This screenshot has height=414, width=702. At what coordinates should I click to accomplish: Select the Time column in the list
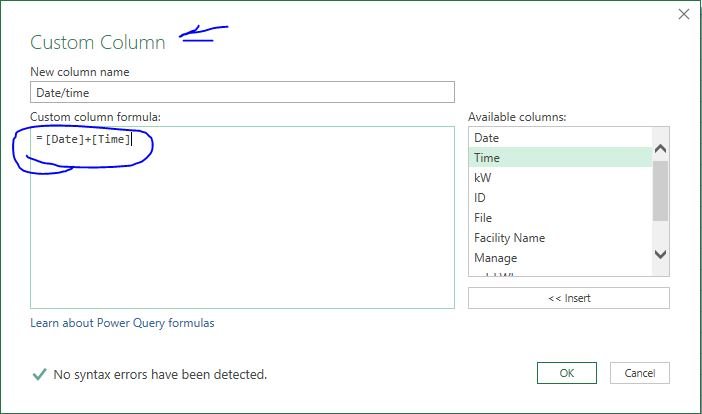tap(558, 158)
